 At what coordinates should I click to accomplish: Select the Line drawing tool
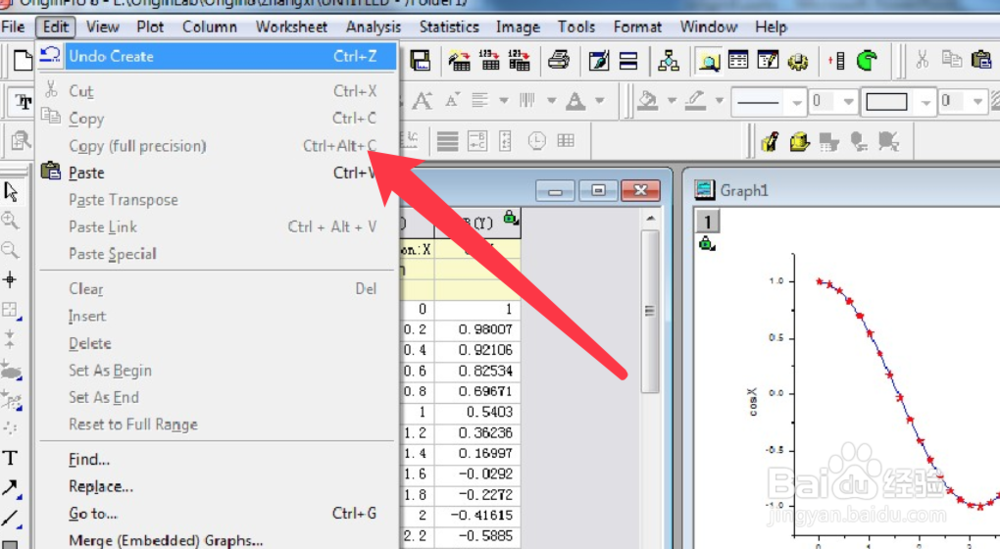pyautogui.click(x=10, y=518)
